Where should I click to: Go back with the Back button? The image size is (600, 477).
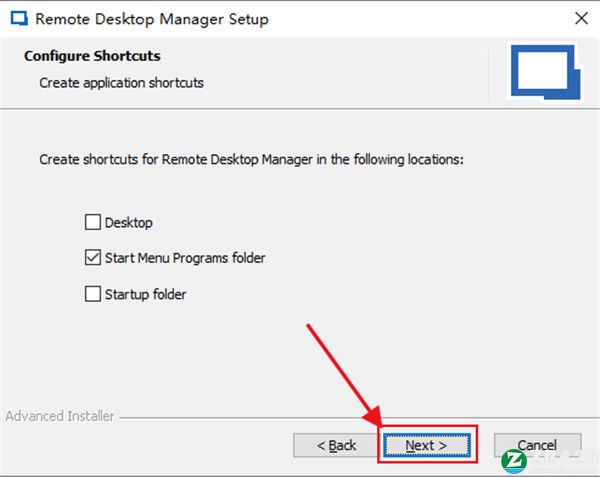336,445
